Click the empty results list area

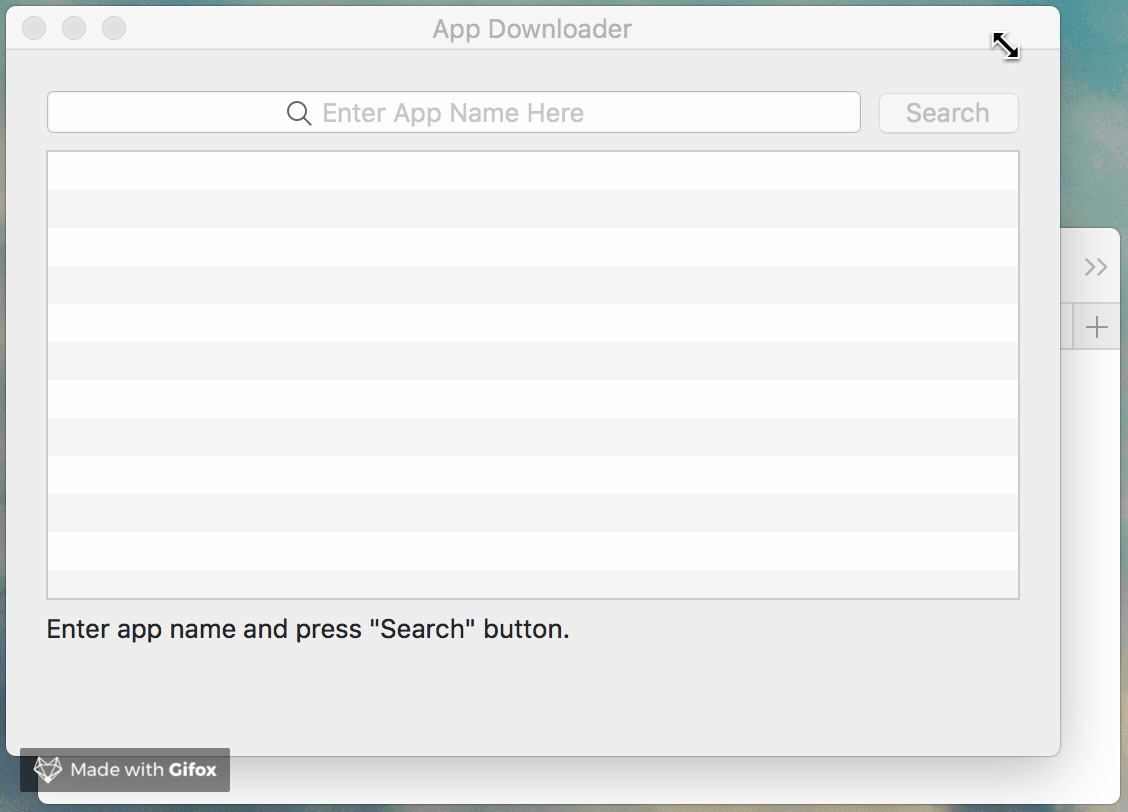533,375
